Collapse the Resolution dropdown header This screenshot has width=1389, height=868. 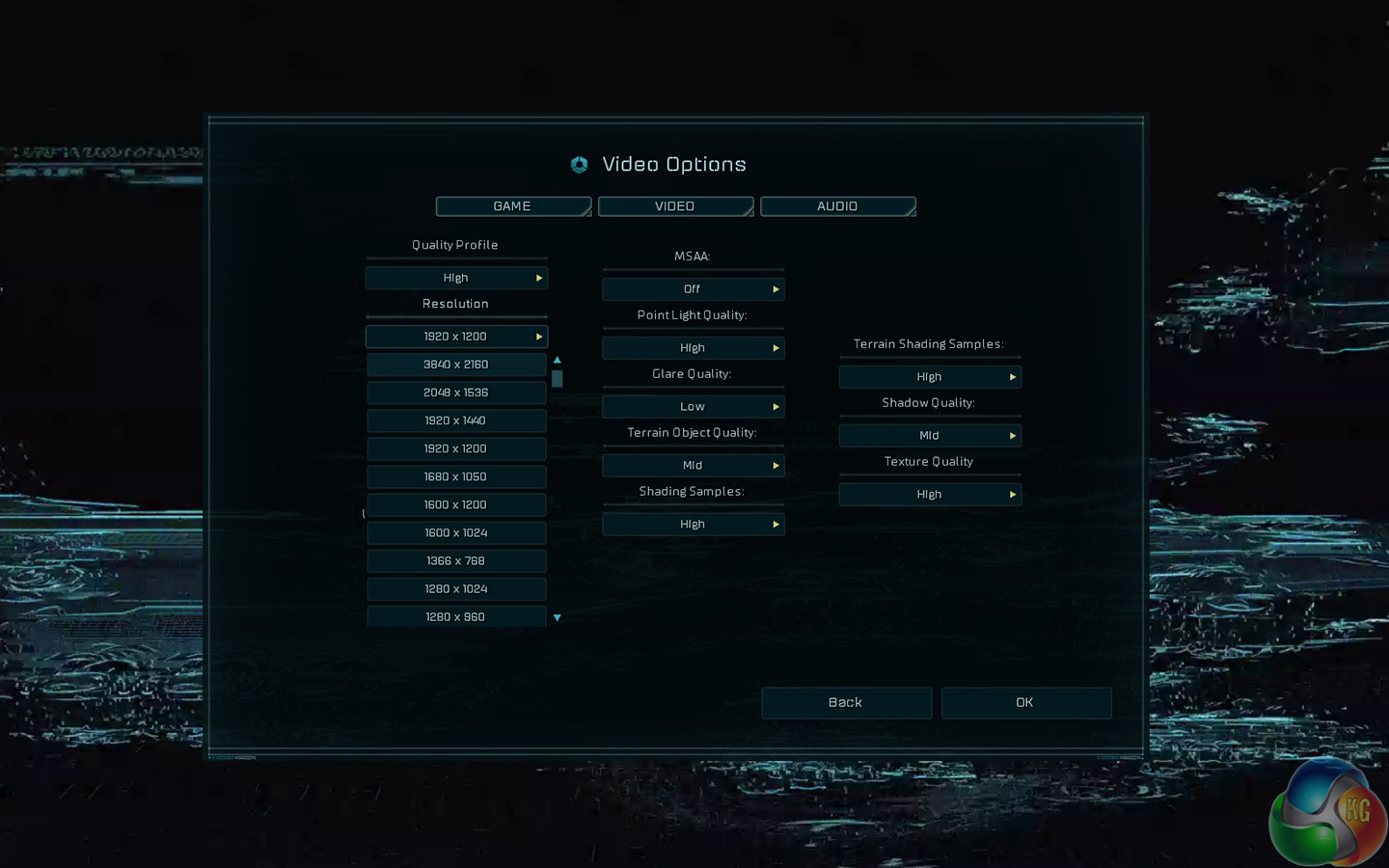tap(456, 337)
